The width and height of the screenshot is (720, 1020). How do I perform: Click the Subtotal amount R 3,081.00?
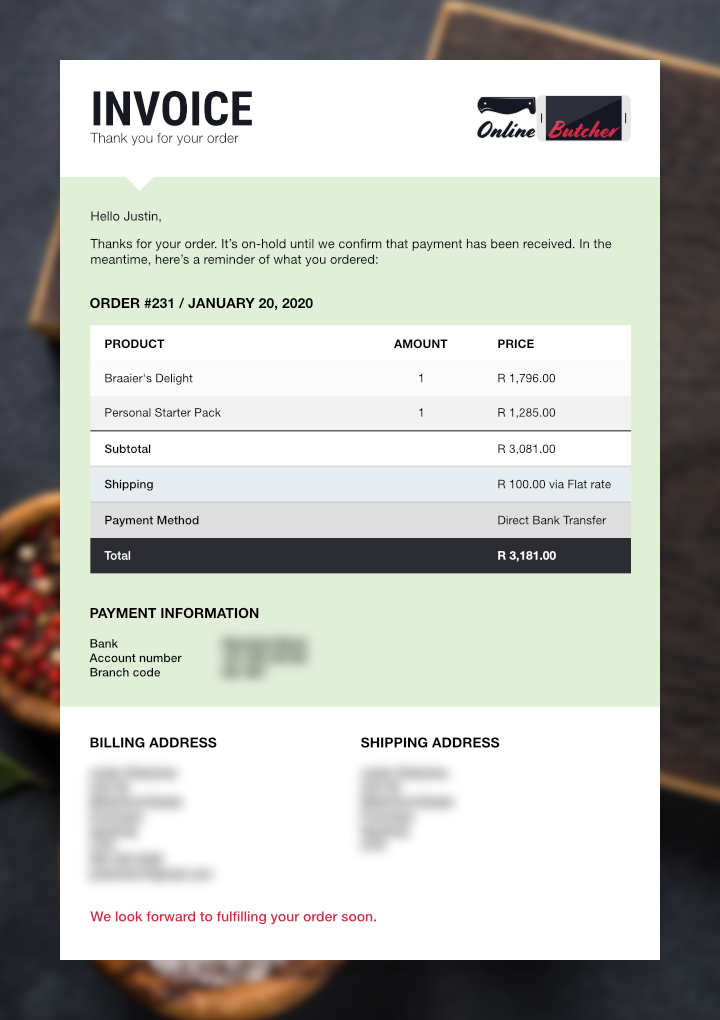(x=526, y=449)
